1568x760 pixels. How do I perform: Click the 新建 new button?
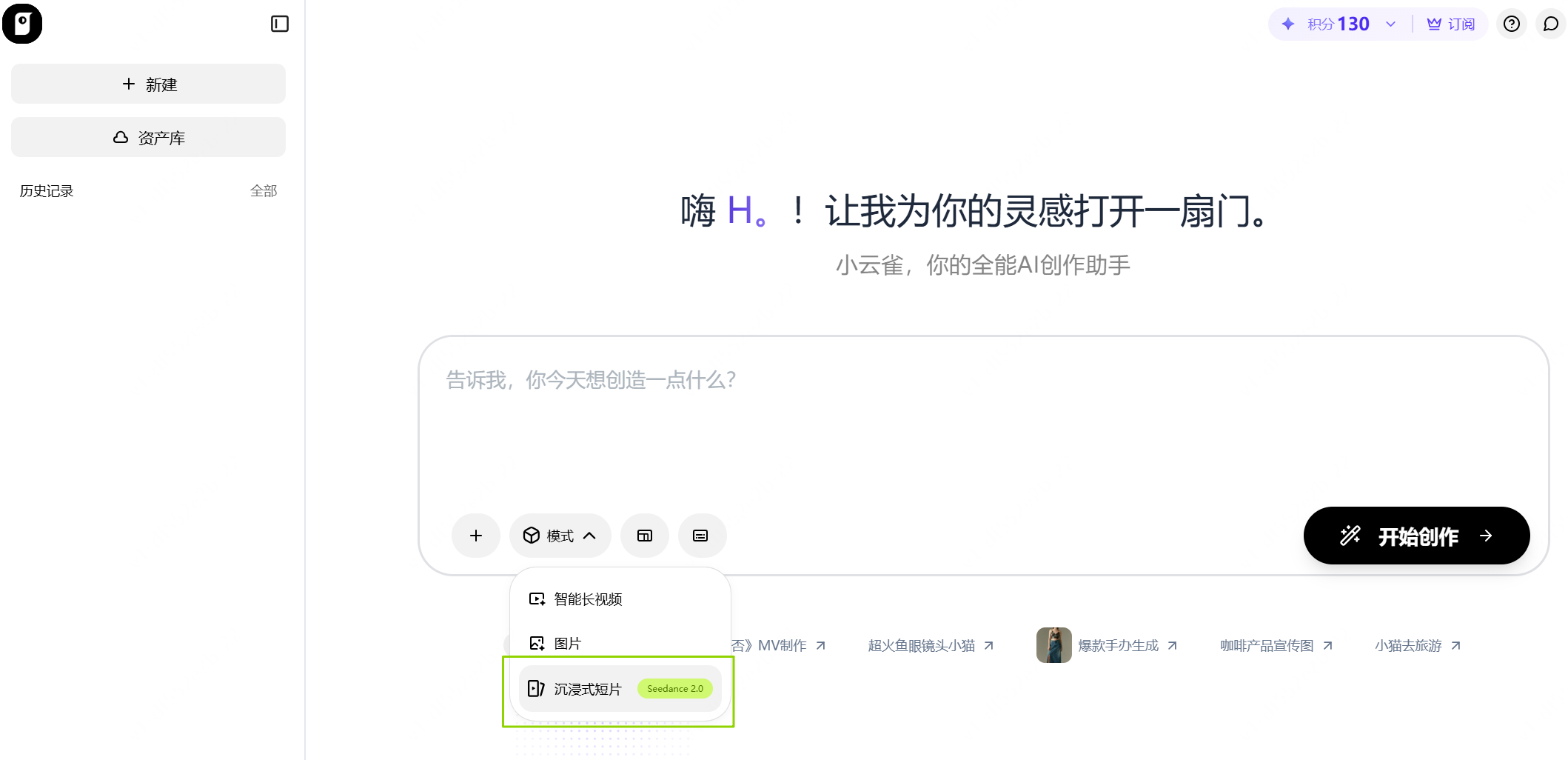(x=148, y=84)
